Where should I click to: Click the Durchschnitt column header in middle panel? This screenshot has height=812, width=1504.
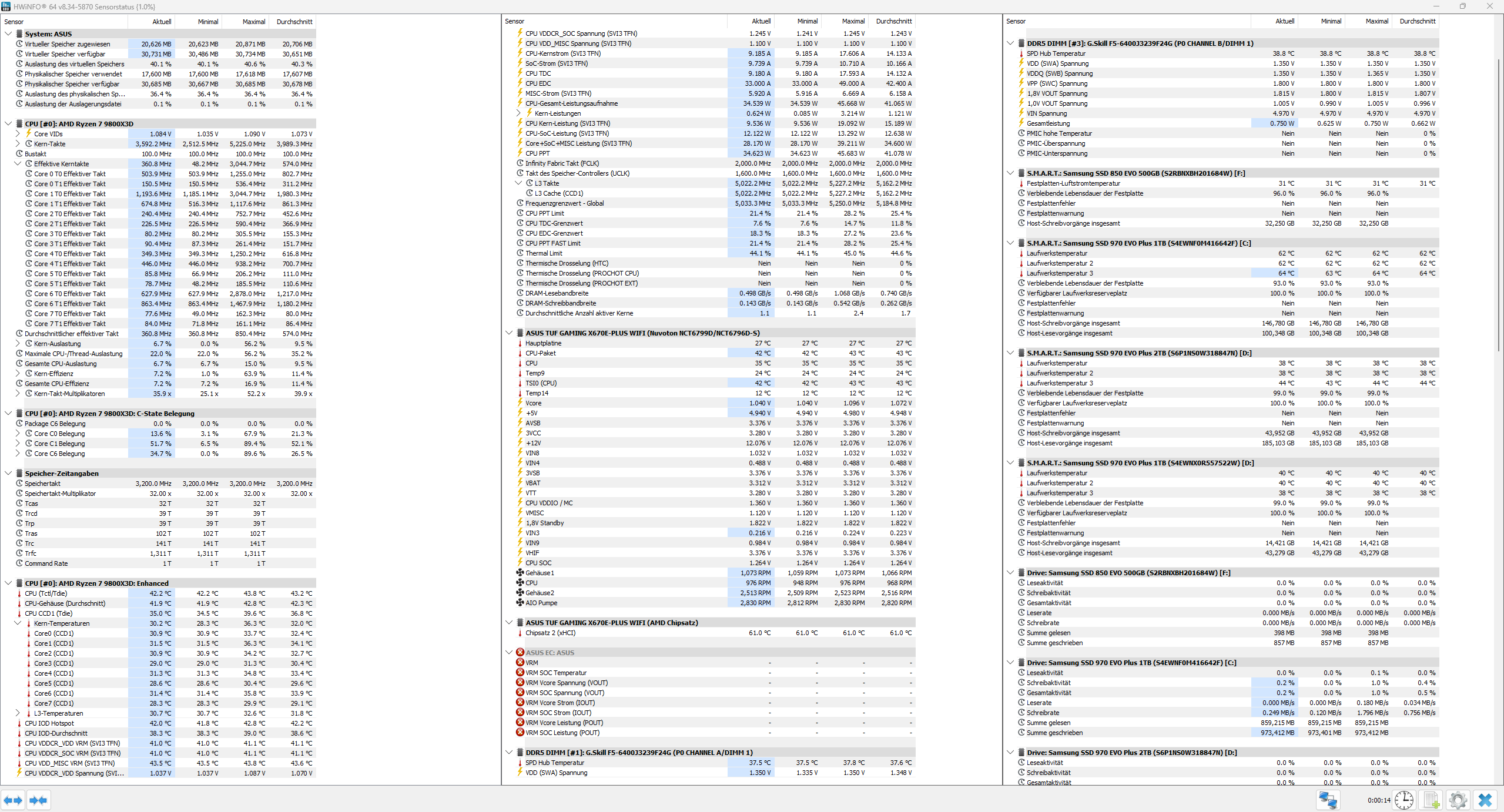click(x=893, y=21)
